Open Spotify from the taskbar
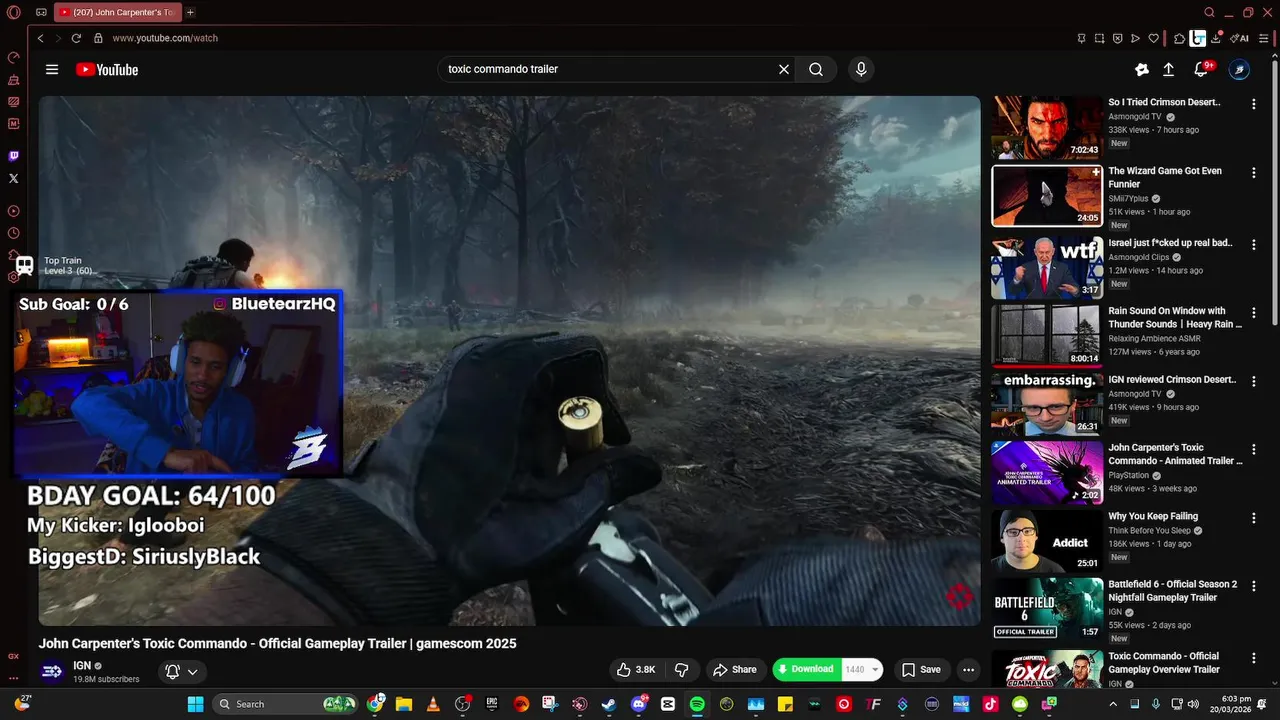 pyautogui.click(x=697, y=704)
